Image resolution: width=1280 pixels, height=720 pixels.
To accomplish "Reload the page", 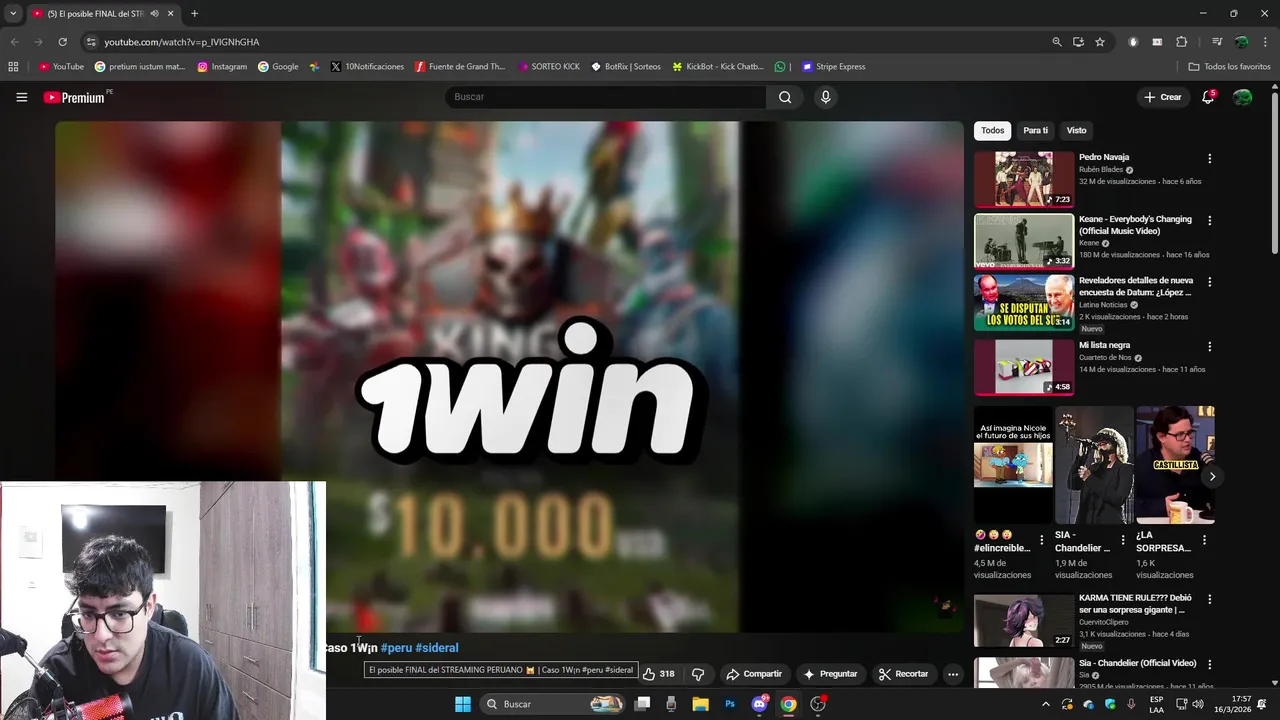I will click(x=62, y=42).
